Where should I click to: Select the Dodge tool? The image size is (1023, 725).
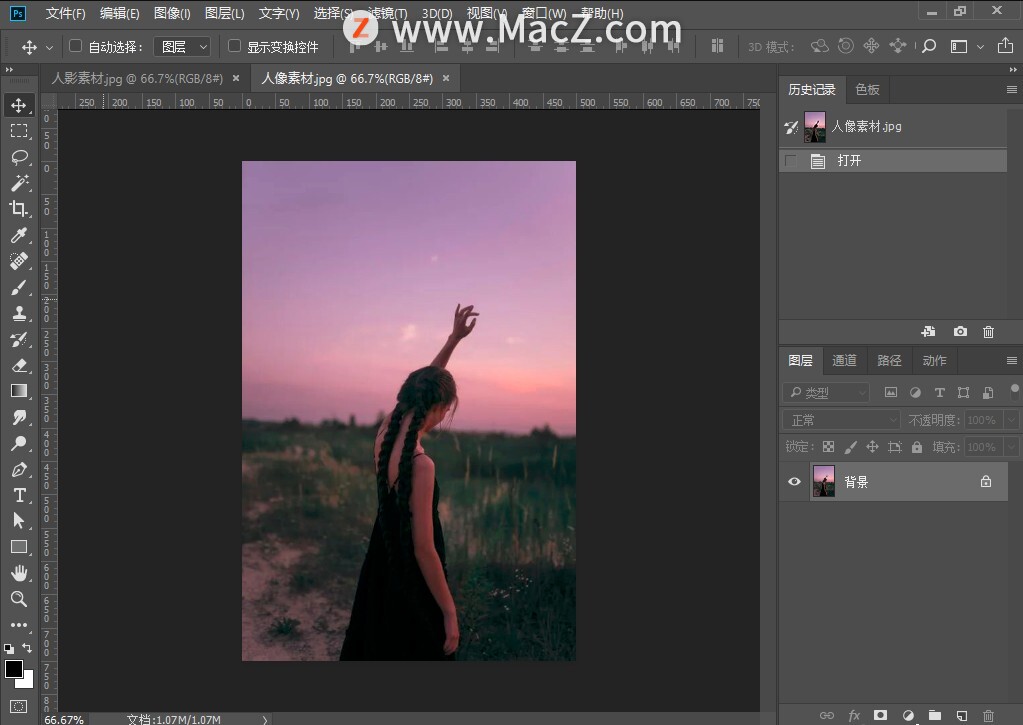tap(19, 443)
